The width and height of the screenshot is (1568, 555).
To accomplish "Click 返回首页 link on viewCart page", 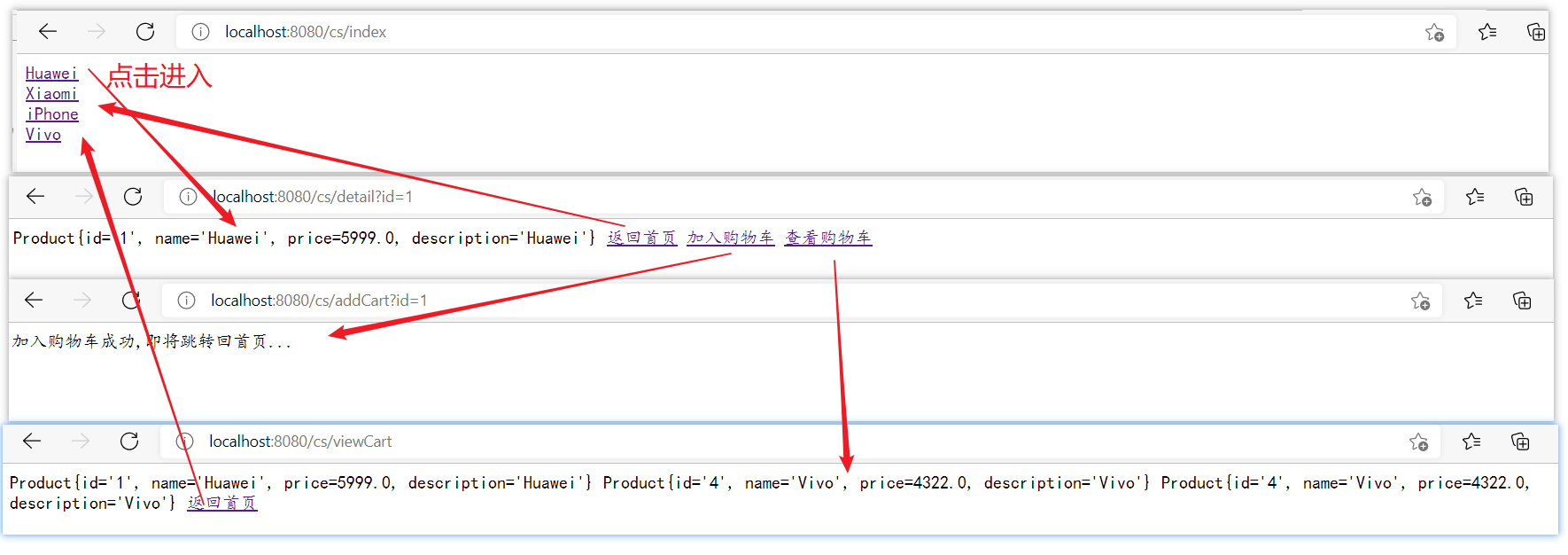I will click(x=221, y=503).
